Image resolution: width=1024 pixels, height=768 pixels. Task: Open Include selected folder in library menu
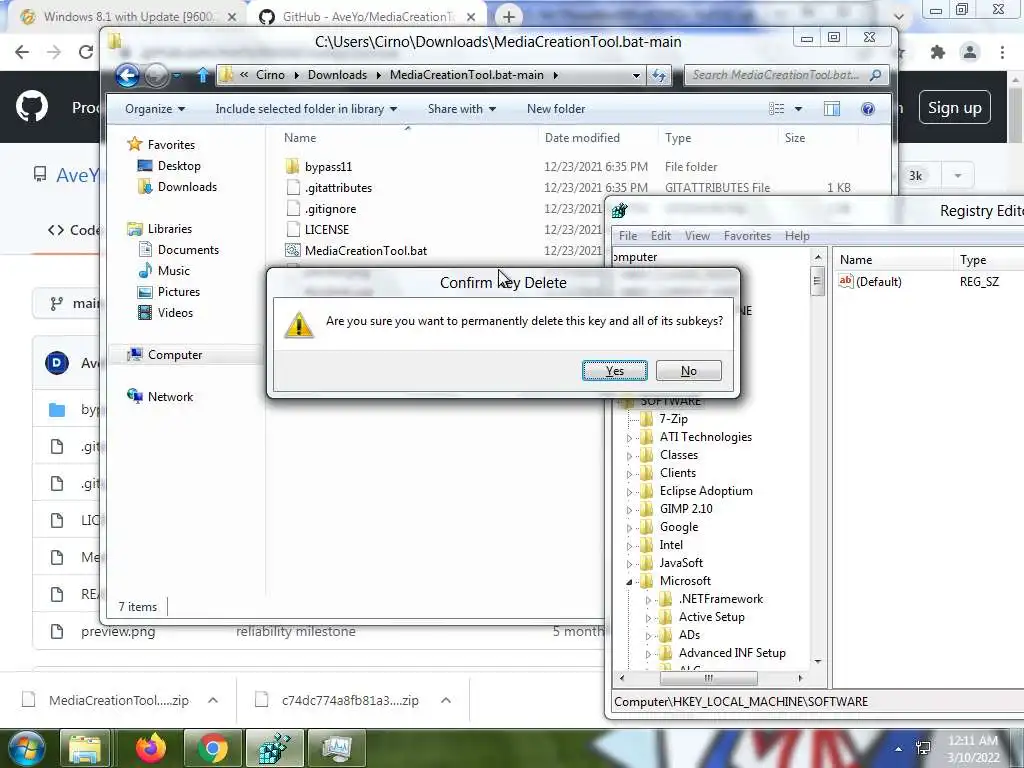pyautogui.click(x=306, y=109)
